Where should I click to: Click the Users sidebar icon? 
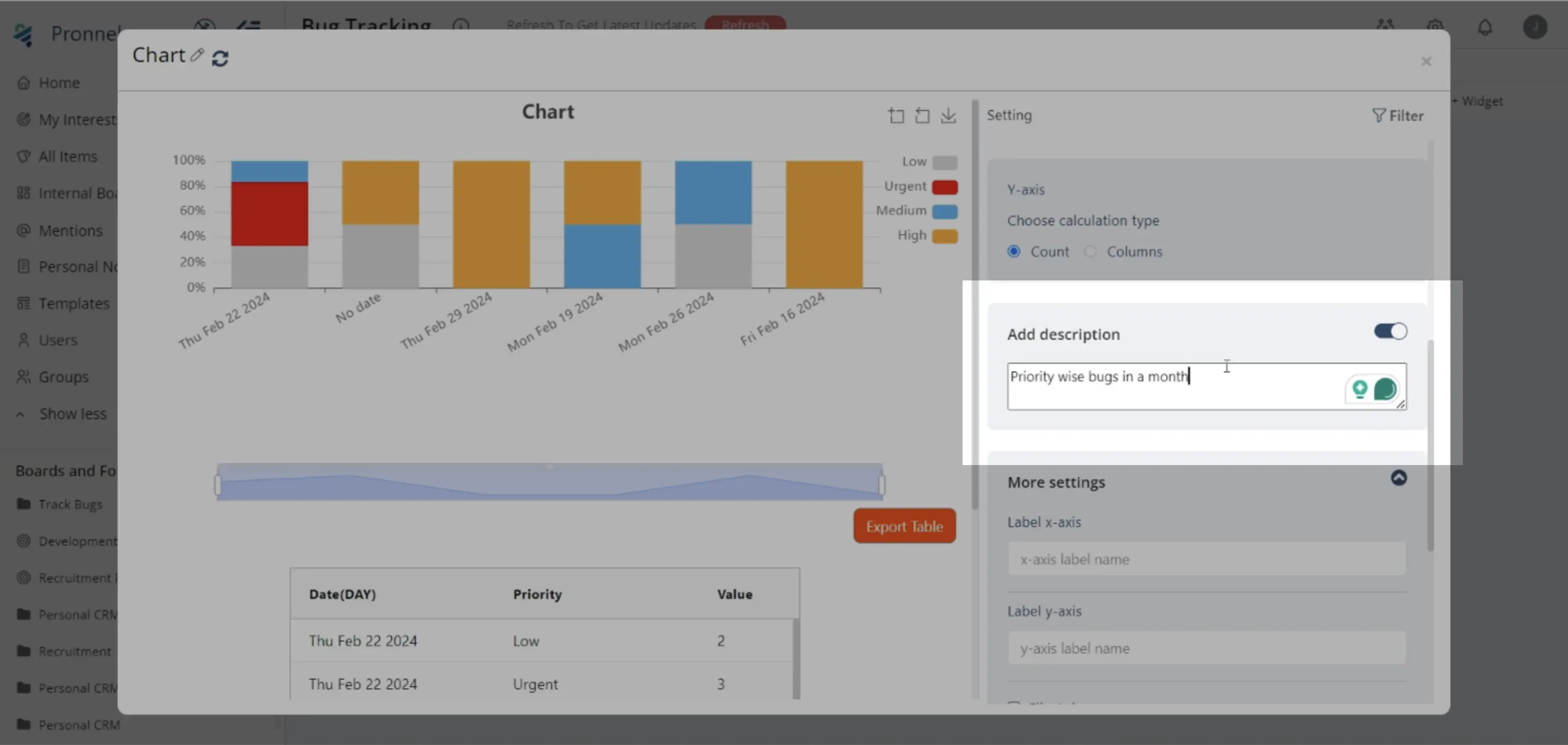pyautogui.click(x=23, y=340)
